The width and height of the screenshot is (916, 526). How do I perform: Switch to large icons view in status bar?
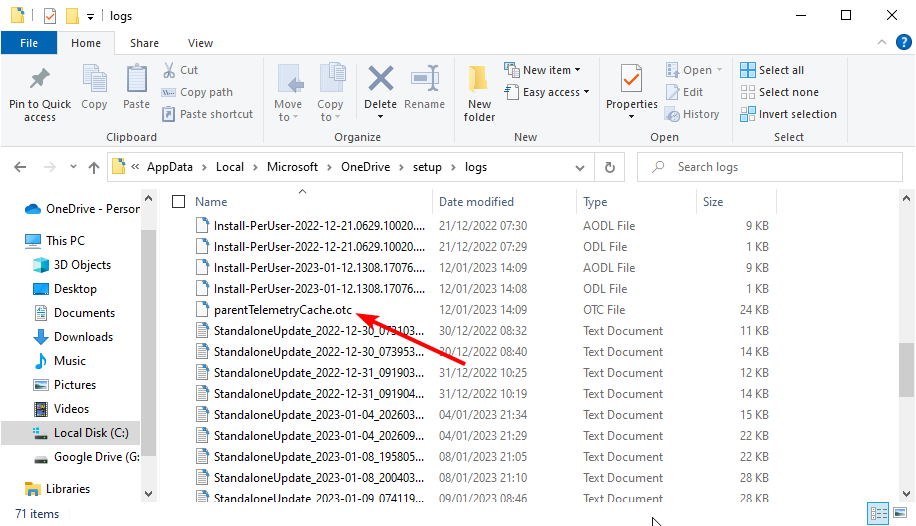[900, 514]
